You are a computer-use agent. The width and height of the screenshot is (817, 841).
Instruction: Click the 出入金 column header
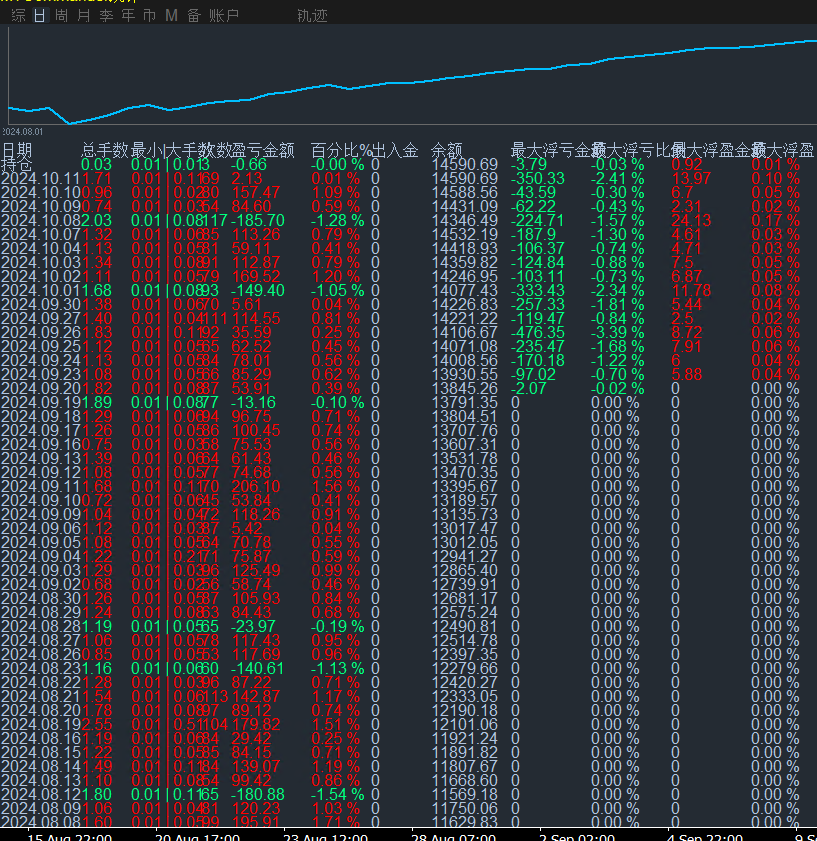click(395, 150)
